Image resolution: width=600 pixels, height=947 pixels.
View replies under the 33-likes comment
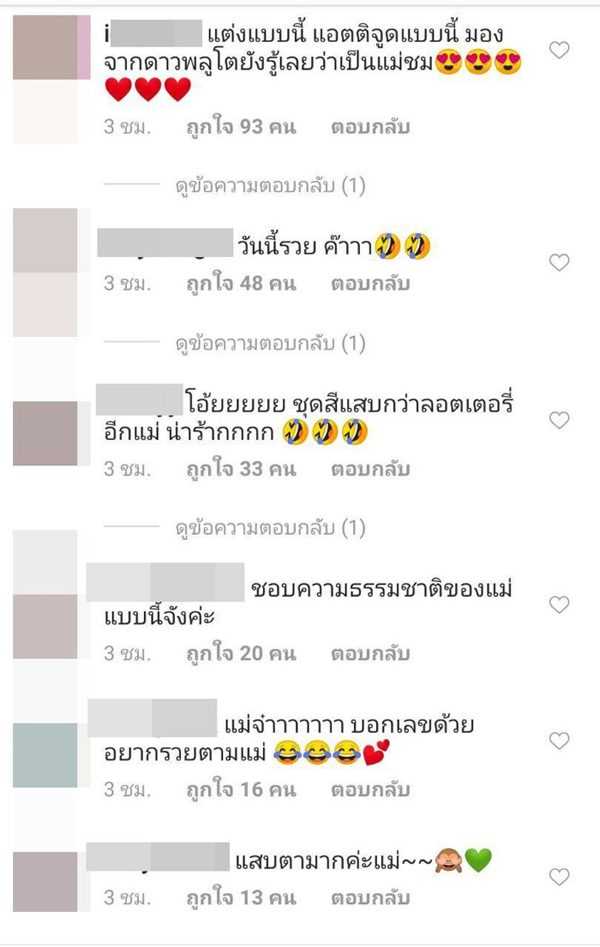point(270,528)
